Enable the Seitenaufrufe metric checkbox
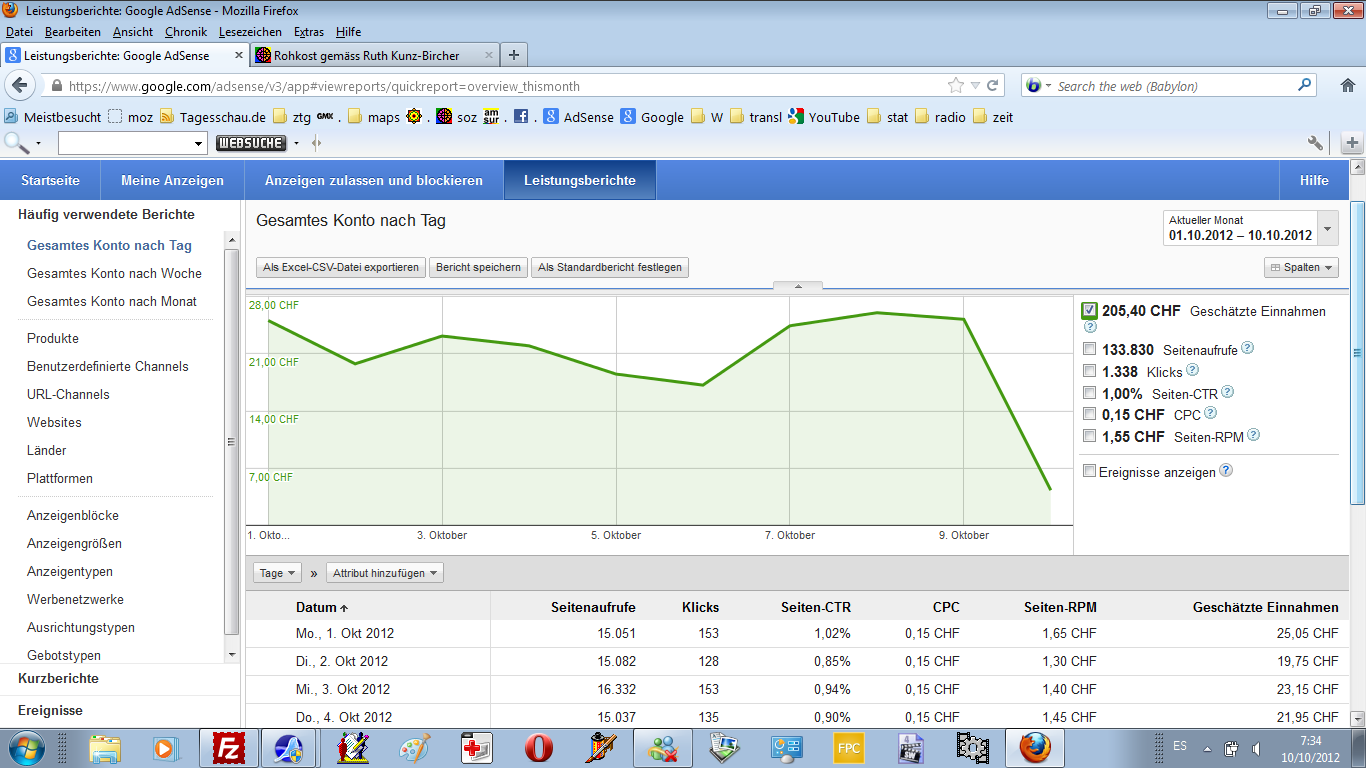 tap(1089, 349)
